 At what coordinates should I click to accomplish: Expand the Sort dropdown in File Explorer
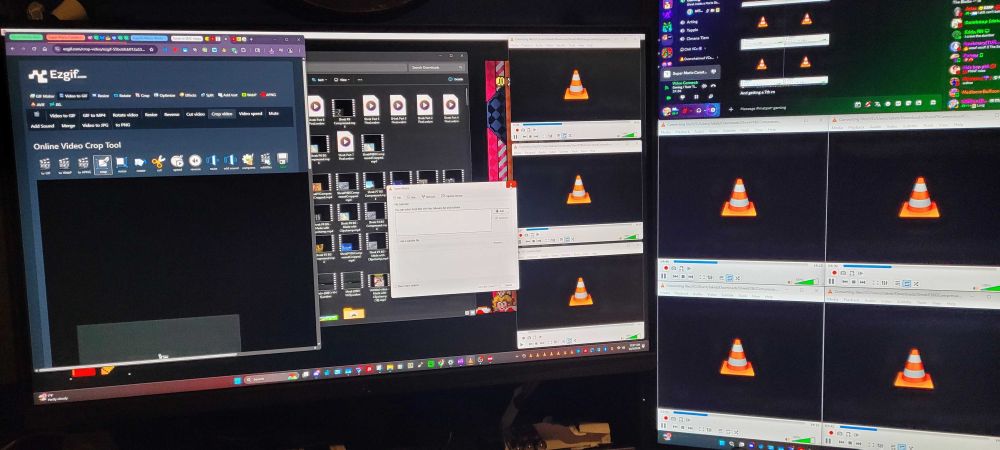[x=319, y=80]
